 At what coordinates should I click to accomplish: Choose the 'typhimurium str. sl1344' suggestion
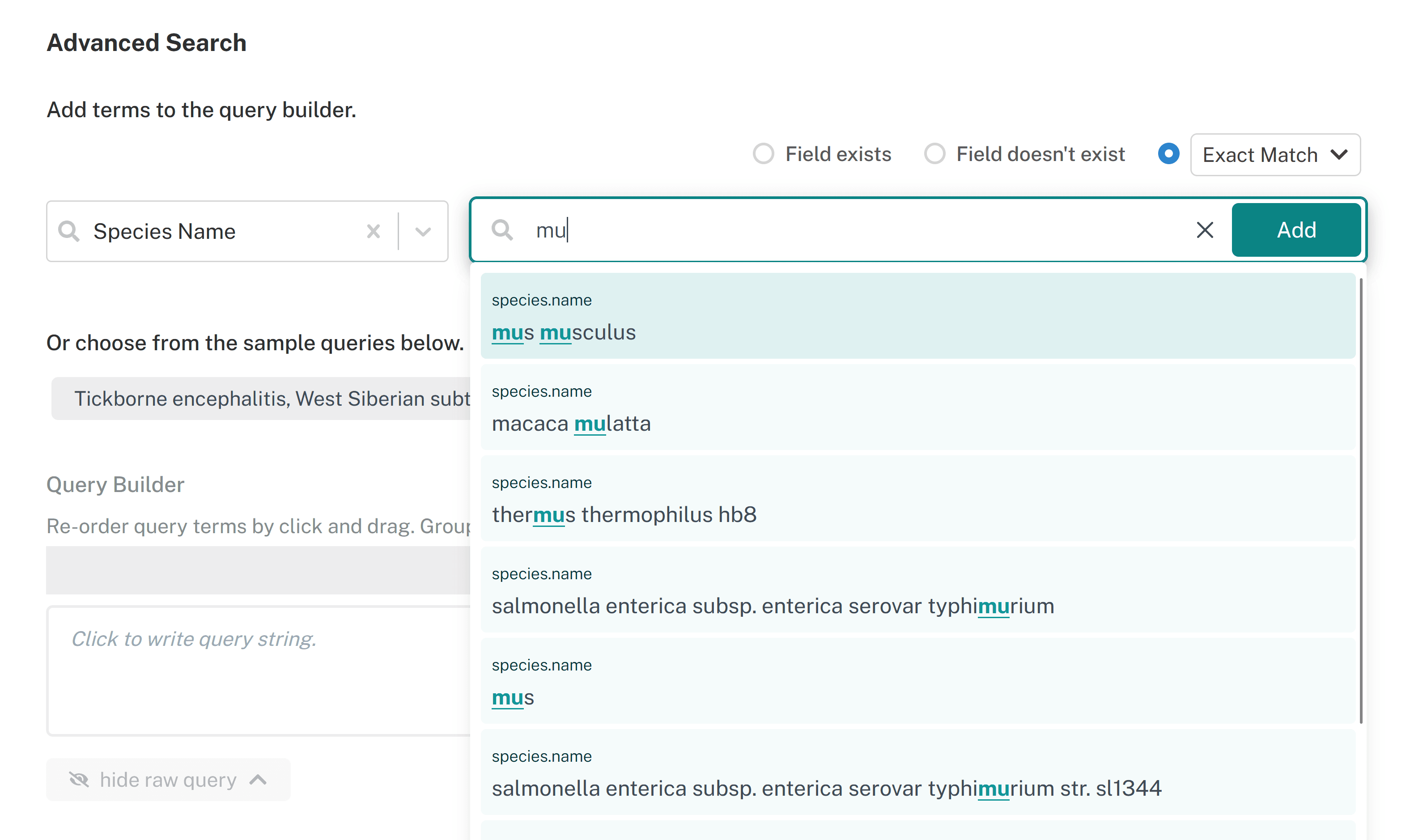click(x=917, y=772)
